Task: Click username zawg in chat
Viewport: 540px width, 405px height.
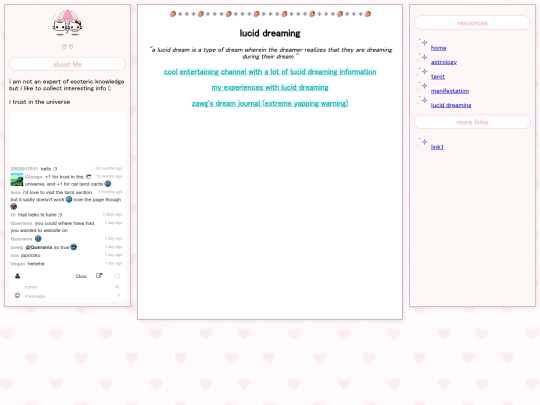Action: point(17,247)
